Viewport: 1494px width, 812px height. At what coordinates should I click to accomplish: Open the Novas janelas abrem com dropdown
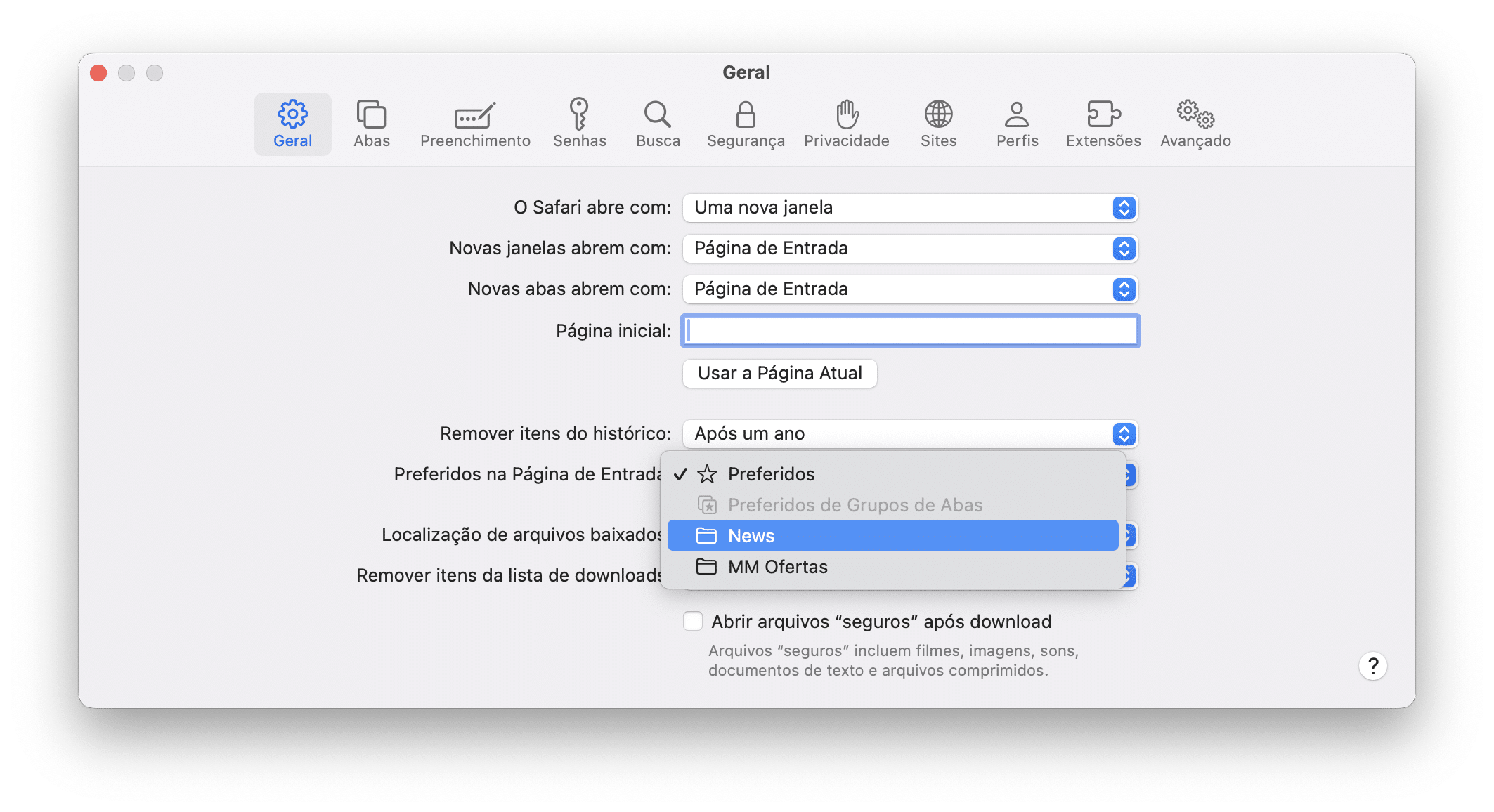coord(910,249)
